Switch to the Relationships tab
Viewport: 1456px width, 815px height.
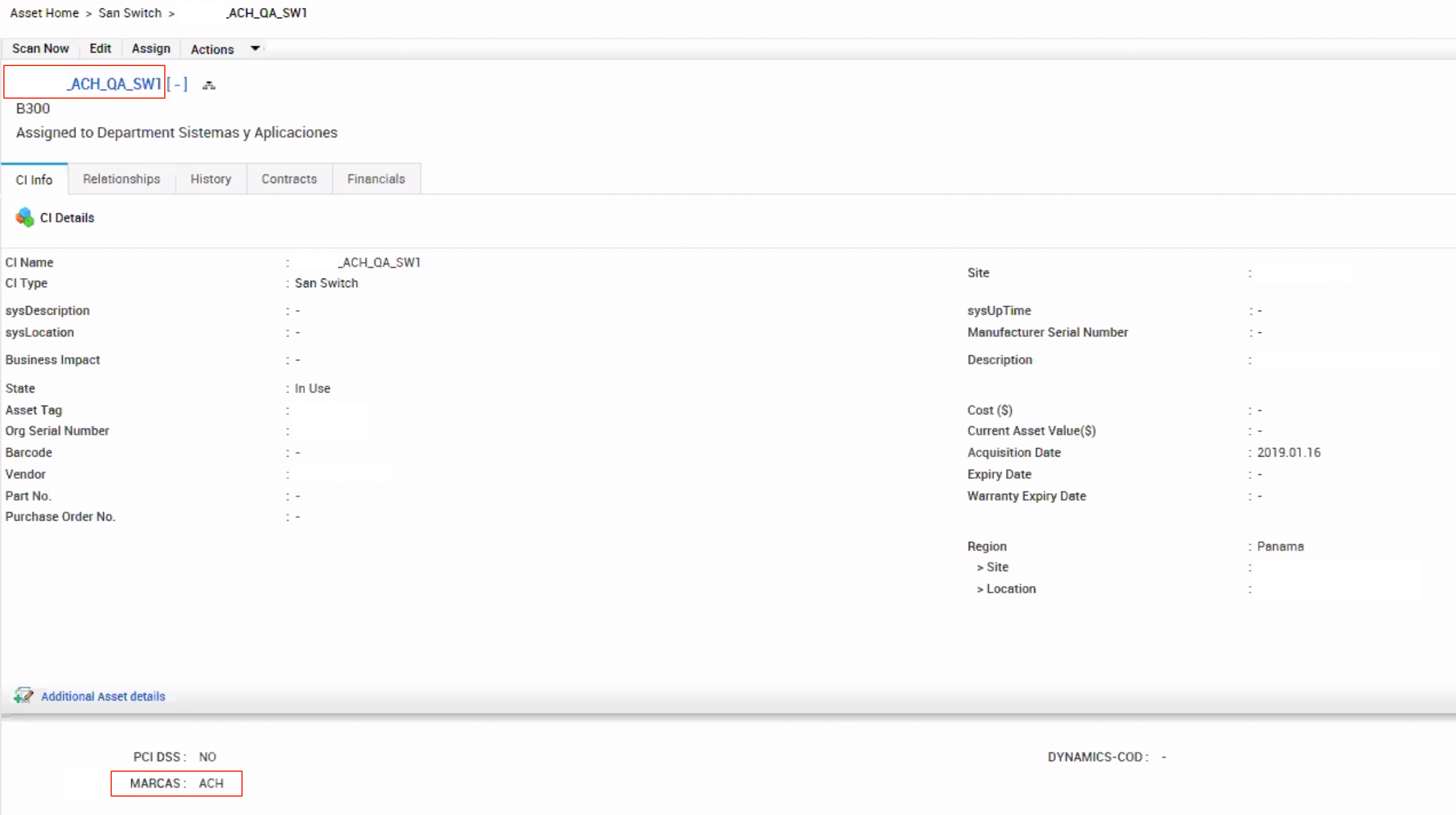pyautogui.click(x=121, y=179)
